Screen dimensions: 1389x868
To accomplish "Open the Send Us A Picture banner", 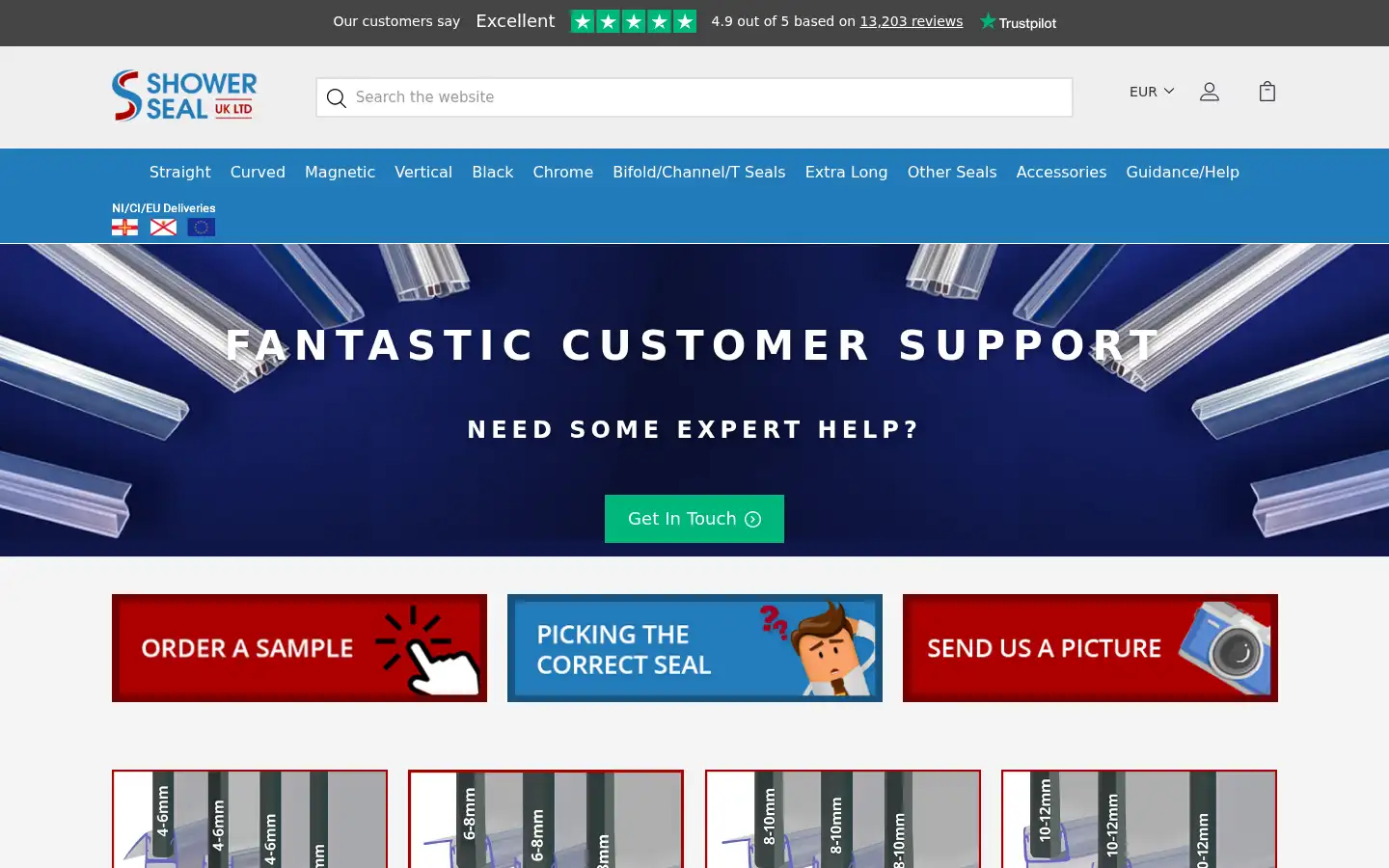I will [x=1090, y=648].
